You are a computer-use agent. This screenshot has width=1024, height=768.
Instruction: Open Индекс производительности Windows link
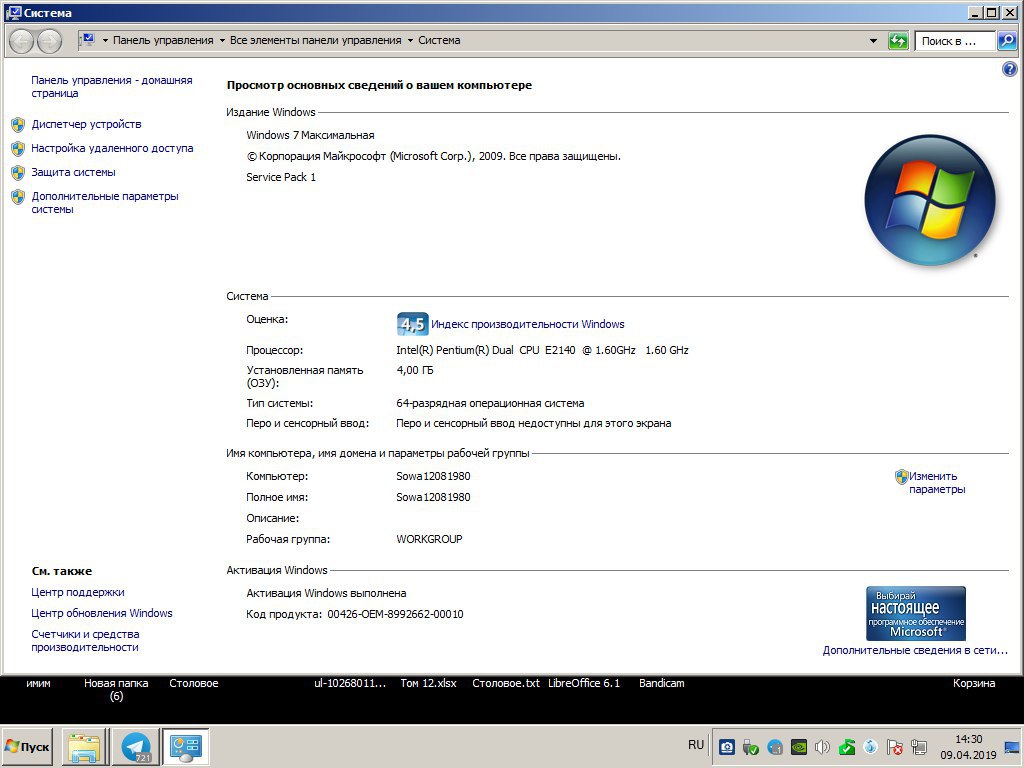tap(528, 324)
